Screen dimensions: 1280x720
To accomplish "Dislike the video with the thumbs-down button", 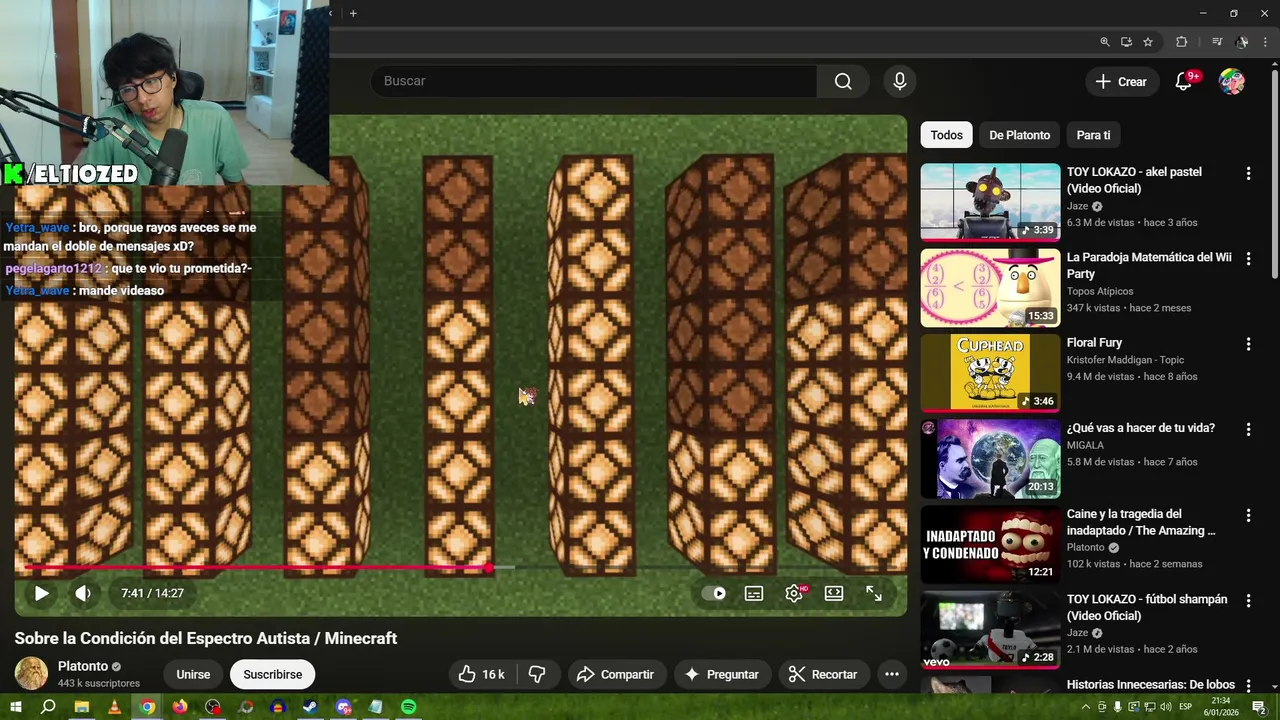I will [x=537, y=674].
